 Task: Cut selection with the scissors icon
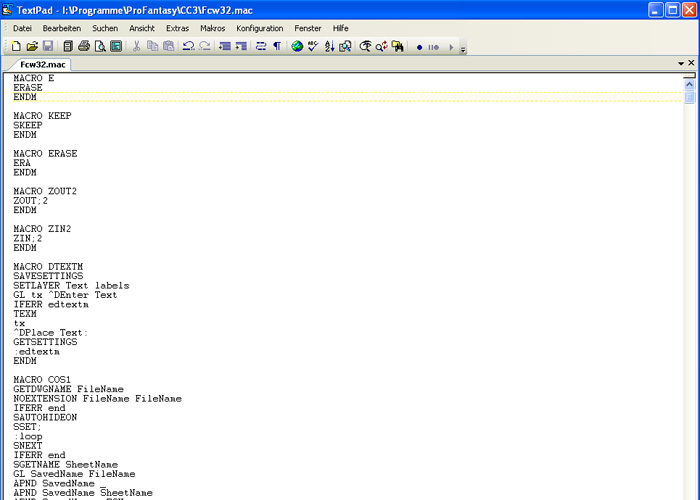tap(137, 46)
